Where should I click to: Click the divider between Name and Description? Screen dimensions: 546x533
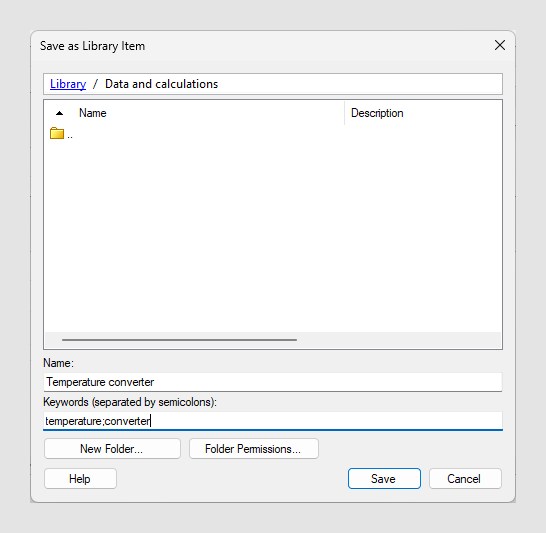point(344,113)
